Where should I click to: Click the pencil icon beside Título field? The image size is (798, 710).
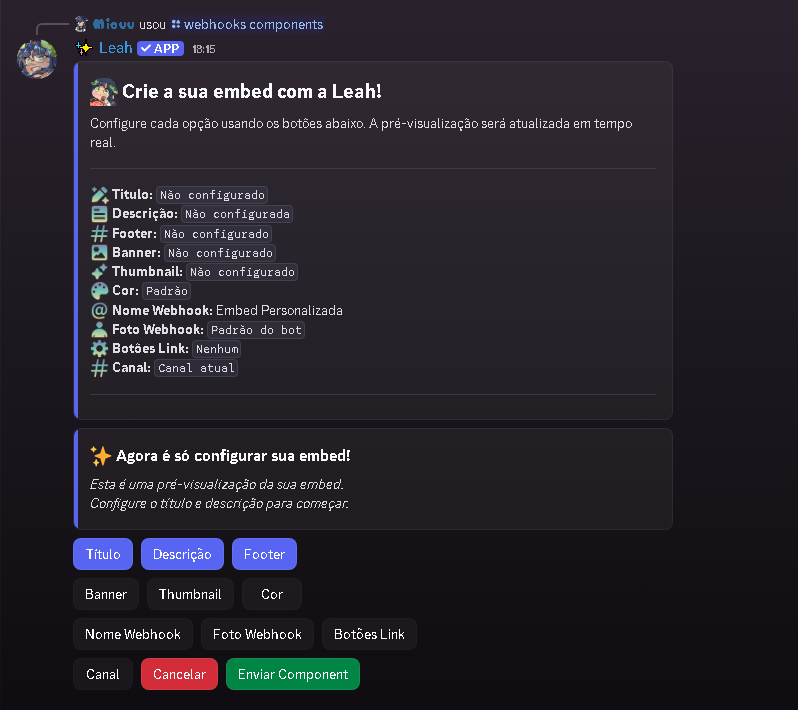(x=99, y=195)
